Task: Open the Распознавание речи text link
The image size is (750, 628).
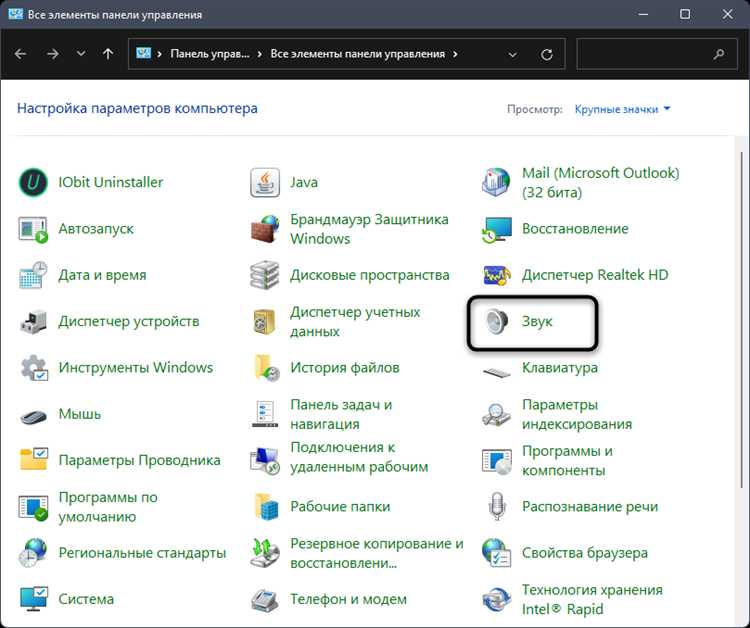Action: pos(590,507)
